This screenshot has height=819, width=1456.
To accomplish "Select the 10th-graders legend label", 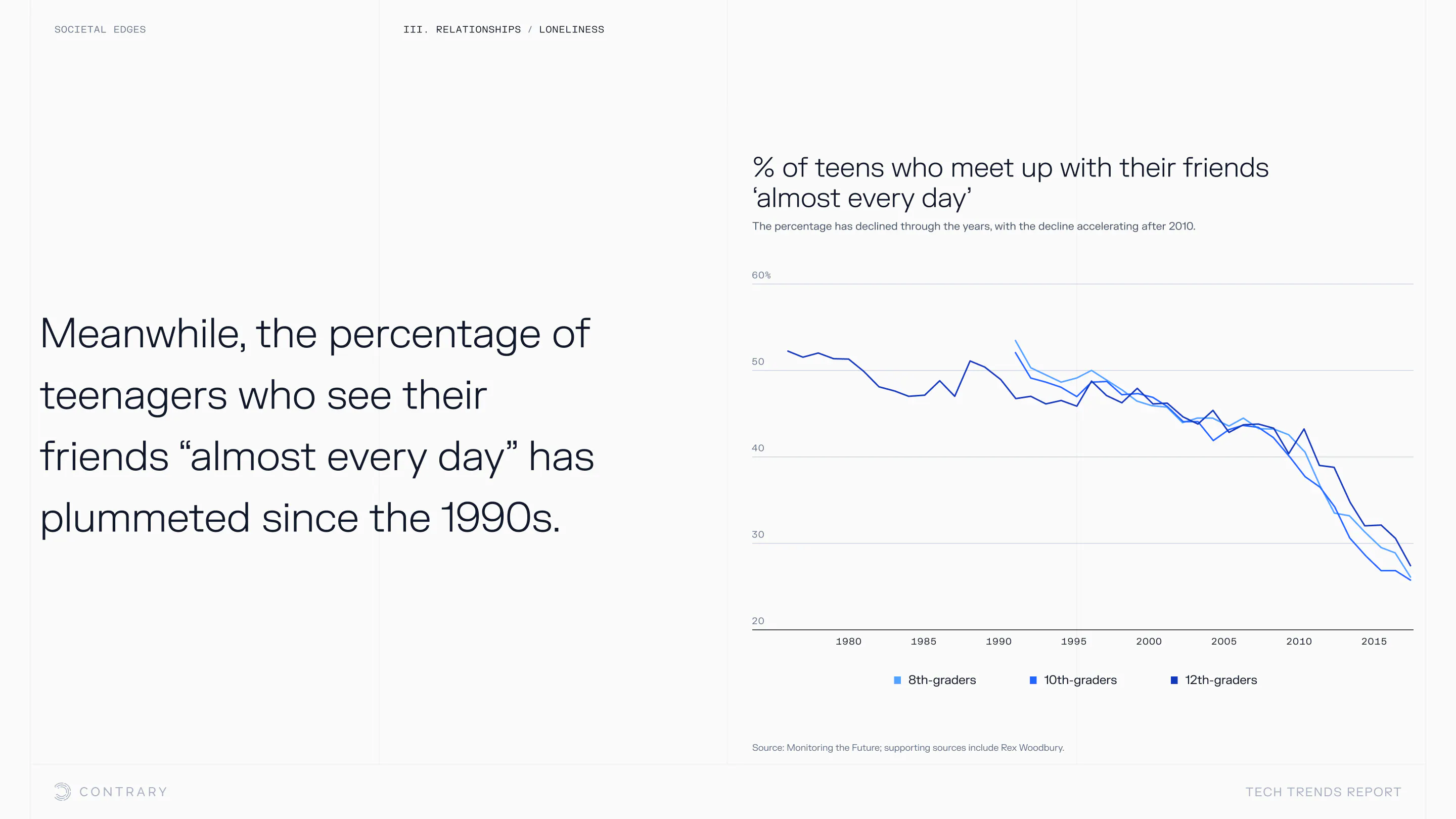I will 1080,680.
